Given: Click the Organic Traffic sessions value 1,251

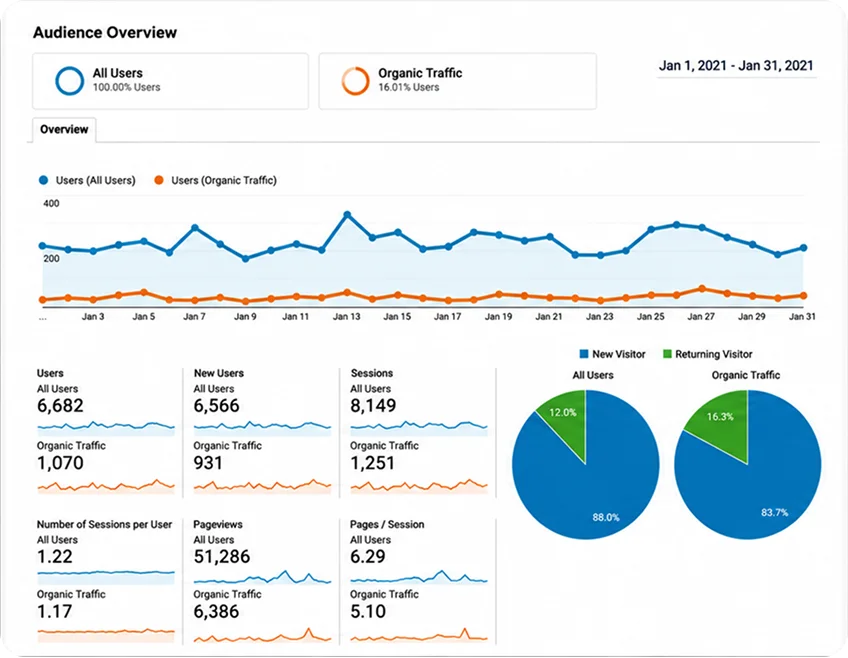Looking at the screenshot, I should pyautogui.click(x=372, y=463).
